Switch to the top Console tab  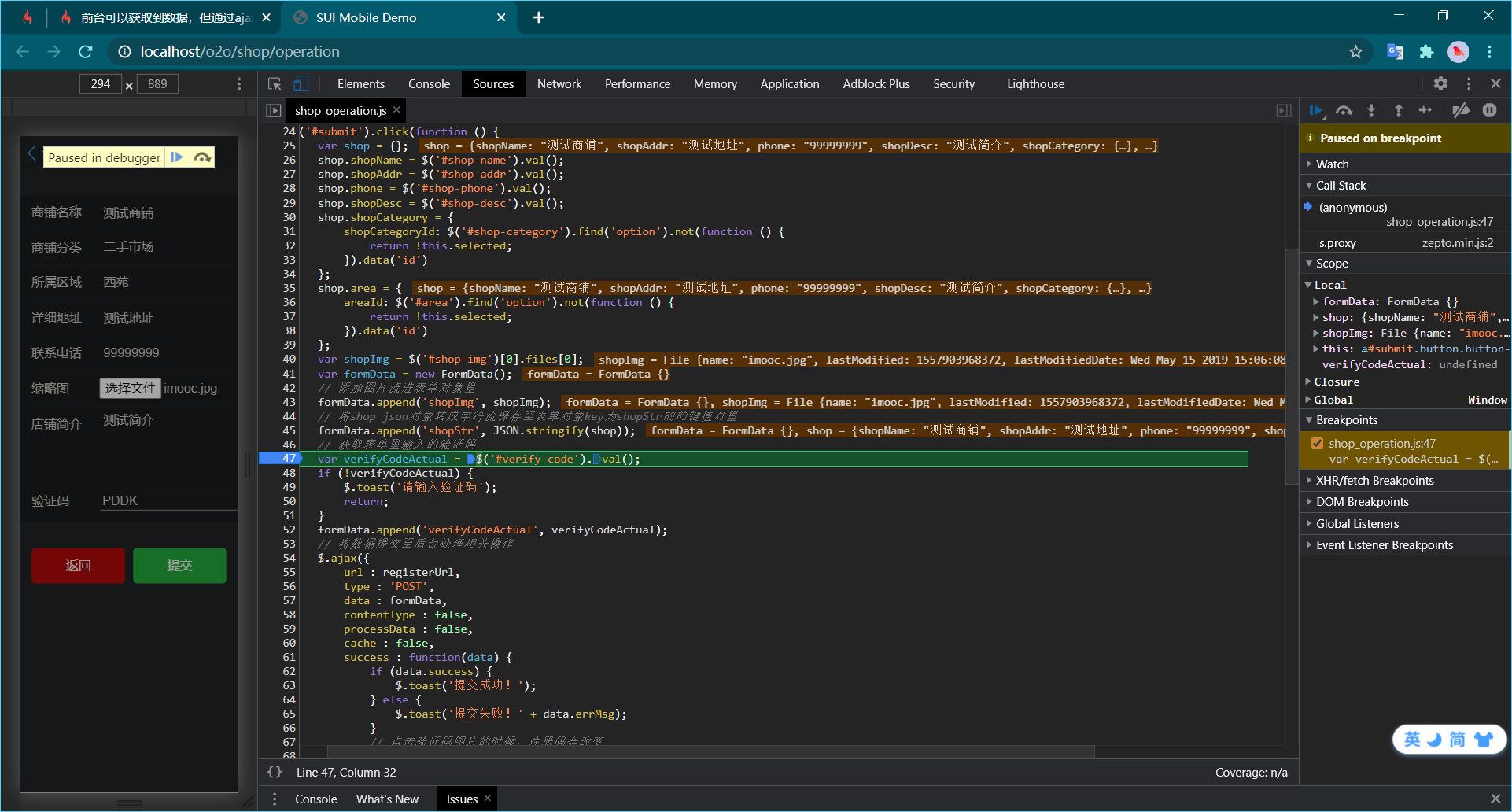(x=429, y=84)
